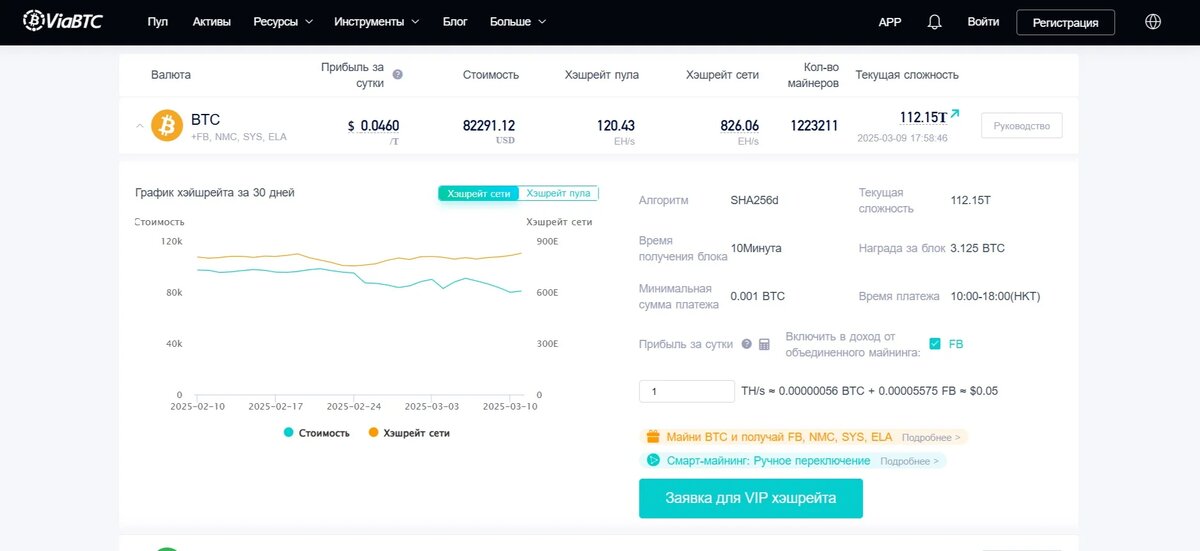This screenshot has height=551, width=1200.
Task: Open the Пул menu item
Action: pyautogui.click(x=158, y=22)
